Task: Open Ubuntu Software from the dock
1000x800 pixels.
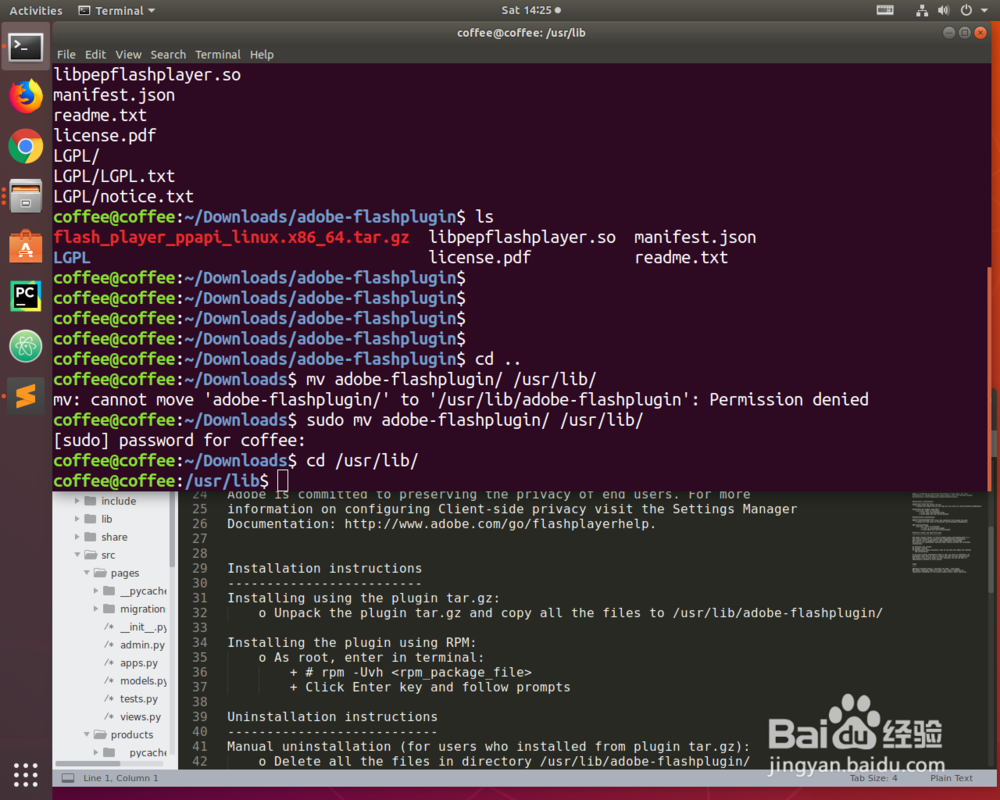Action: click(x=26, y=246)
